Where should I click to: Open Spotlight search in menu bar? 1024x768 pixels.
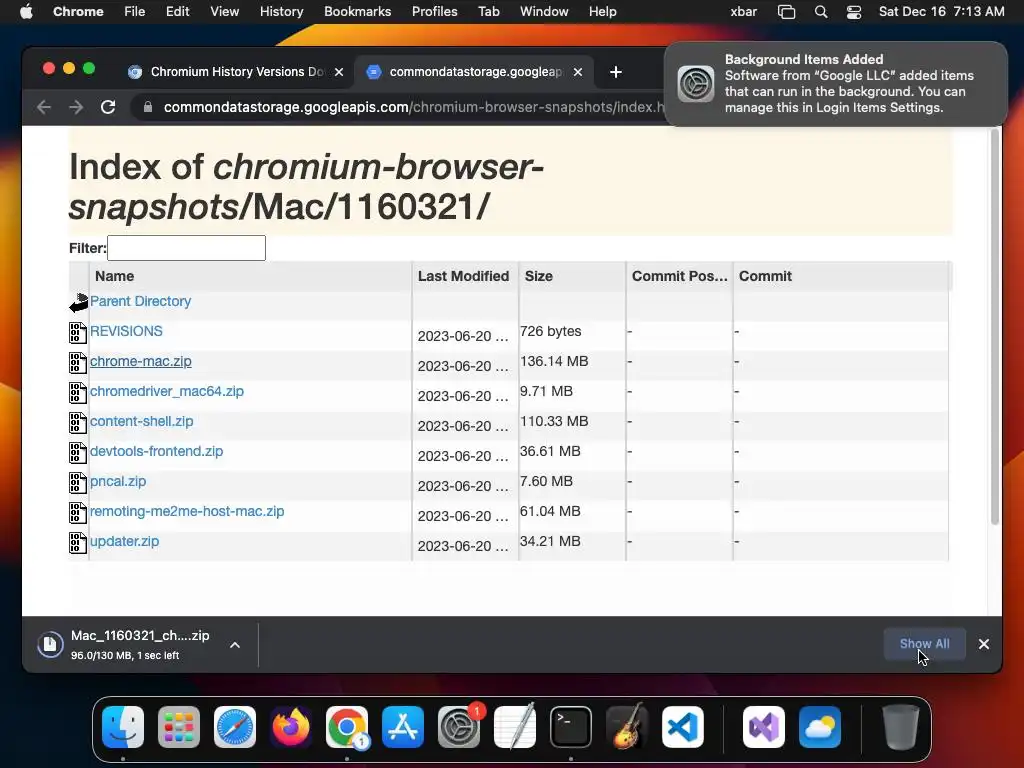pos(821,12)
